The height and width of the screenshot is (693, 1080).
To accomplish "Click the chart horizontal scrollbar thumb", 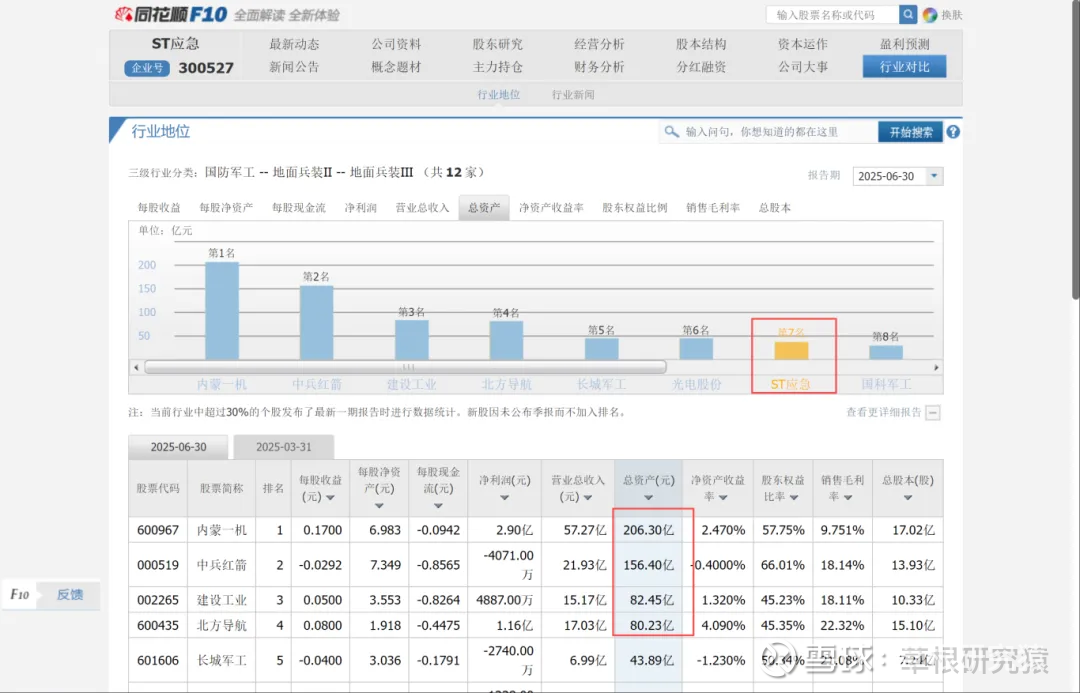I will click(x=405, y=367).
